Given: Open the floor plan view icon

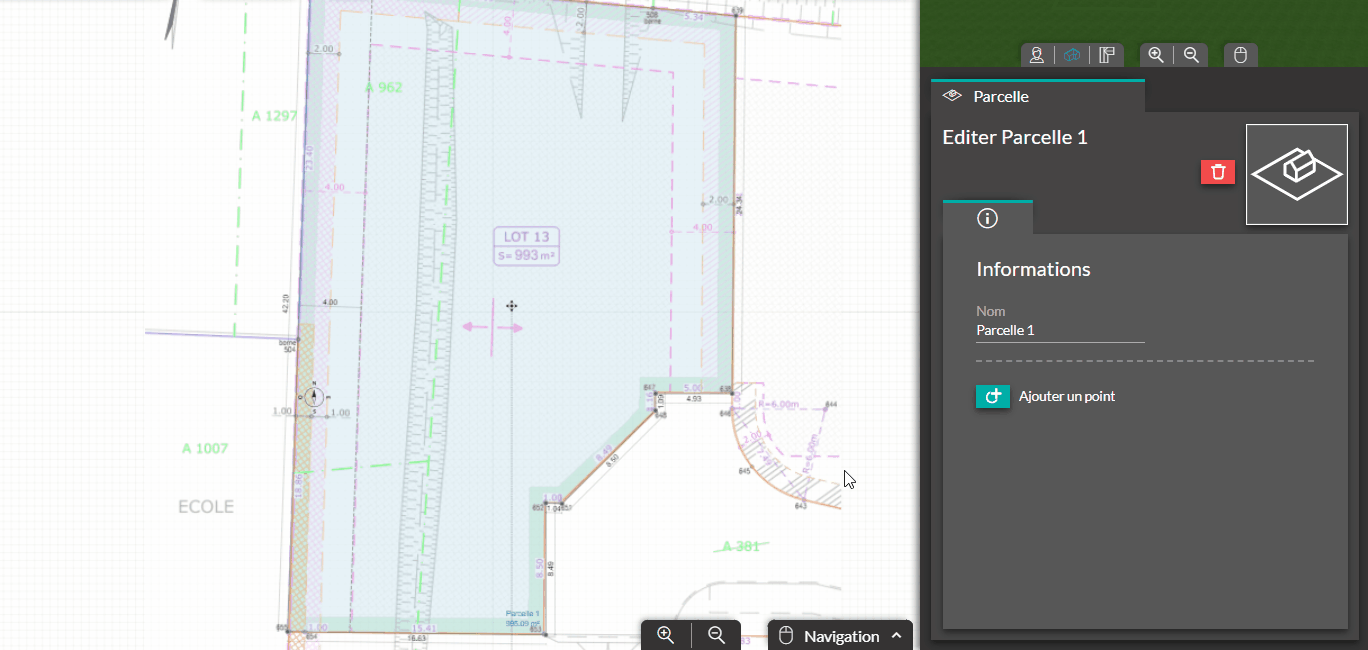Looking at the screenshot, I should click(x=1106, y=55).
